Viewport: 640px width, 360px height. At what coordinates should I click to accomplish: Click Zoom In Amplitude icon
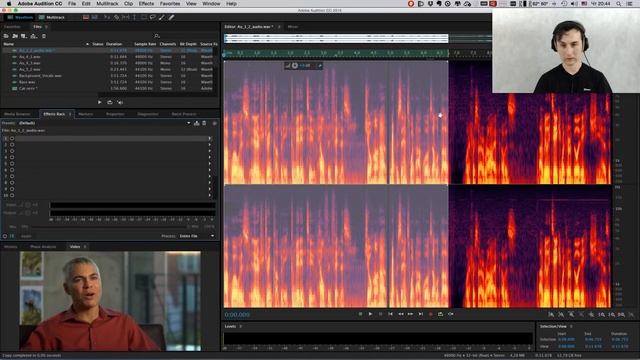(x=551, y=314)
